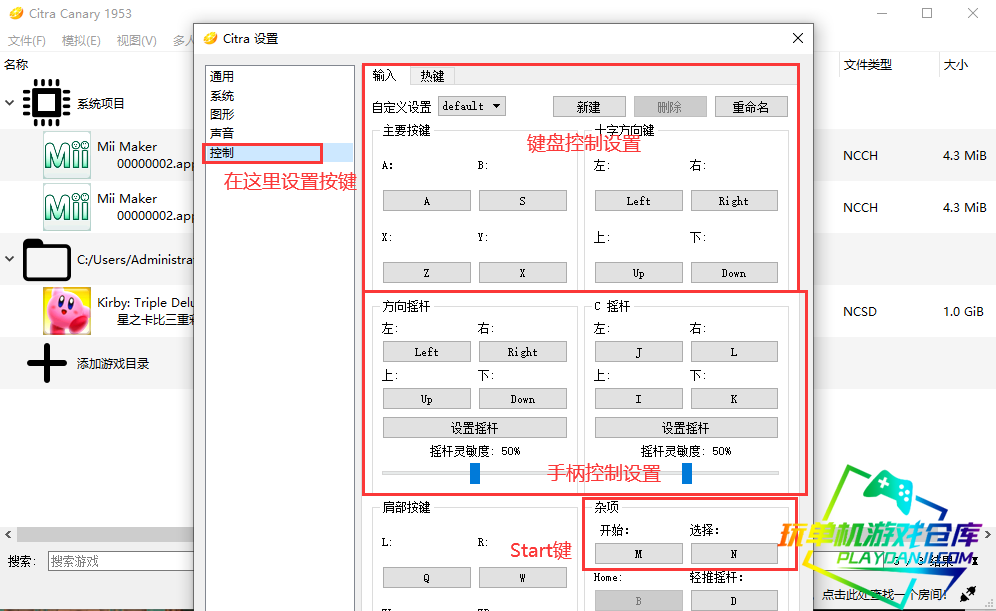Click the 重命名 button
The image size is (996, 611).
[x=750, y=107]
